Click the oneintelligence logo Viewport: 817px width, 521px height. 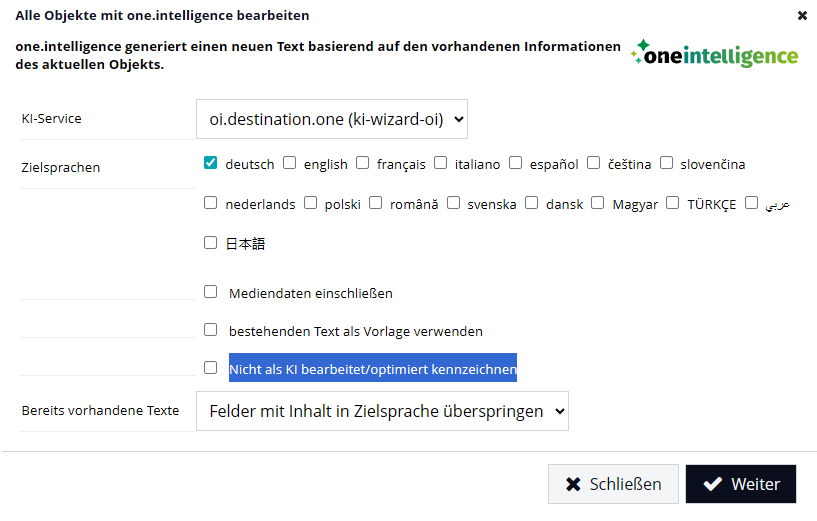point(715,54)
